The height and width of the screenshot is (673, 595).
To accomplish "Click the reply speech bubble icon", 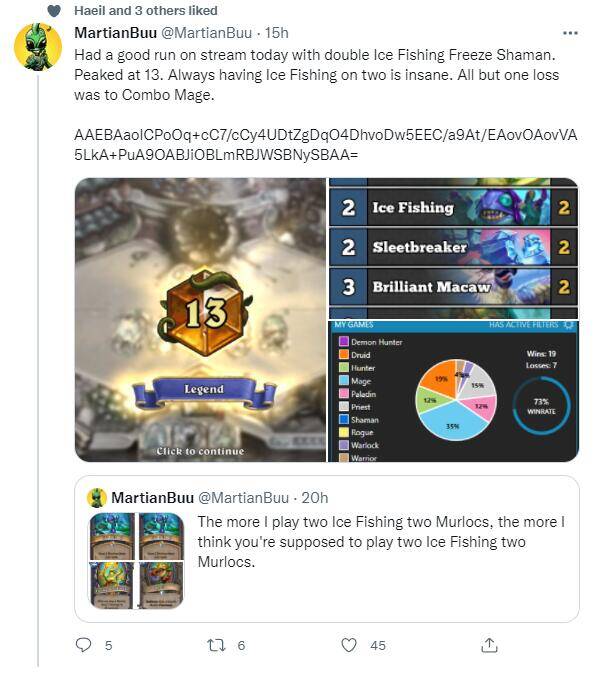I will click(83, 645).
